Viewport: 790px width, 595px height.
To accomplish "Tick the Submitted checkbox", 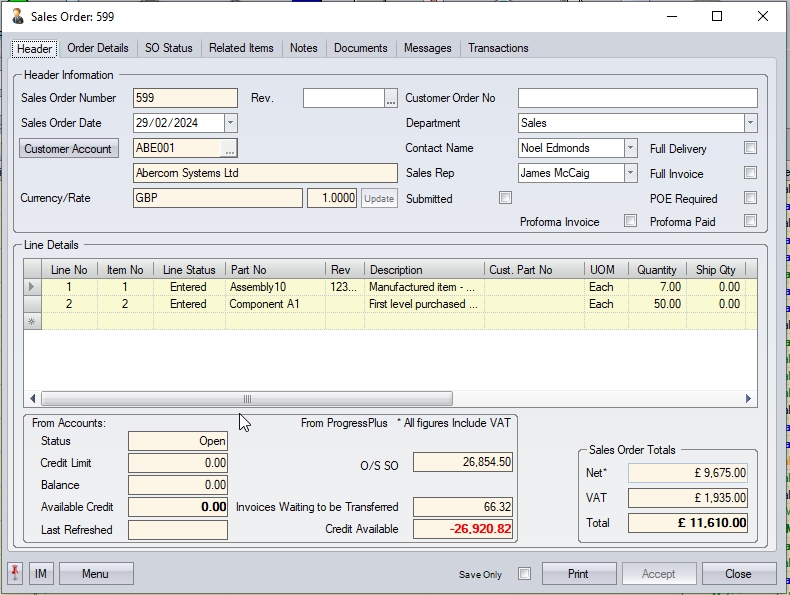I will tap(505, 198).
